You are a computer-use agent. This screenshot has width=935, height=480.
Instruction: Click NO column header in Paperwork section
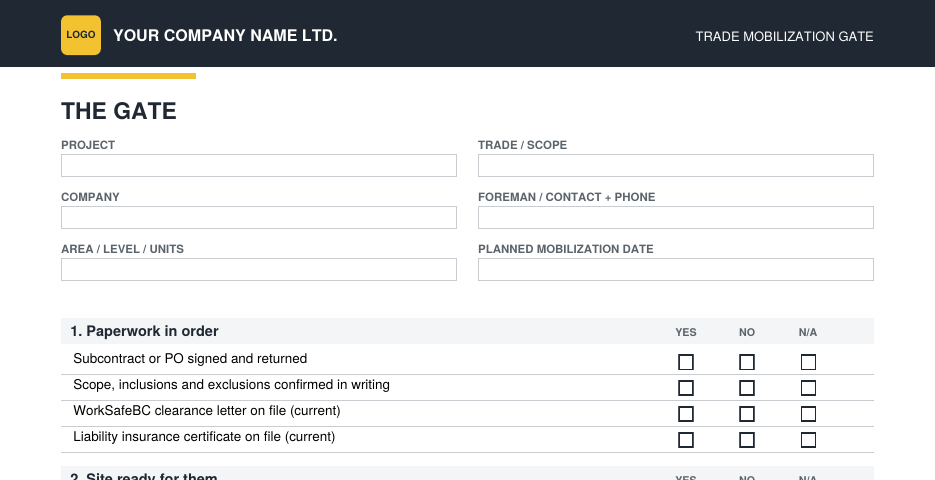(x=747, y=332)
